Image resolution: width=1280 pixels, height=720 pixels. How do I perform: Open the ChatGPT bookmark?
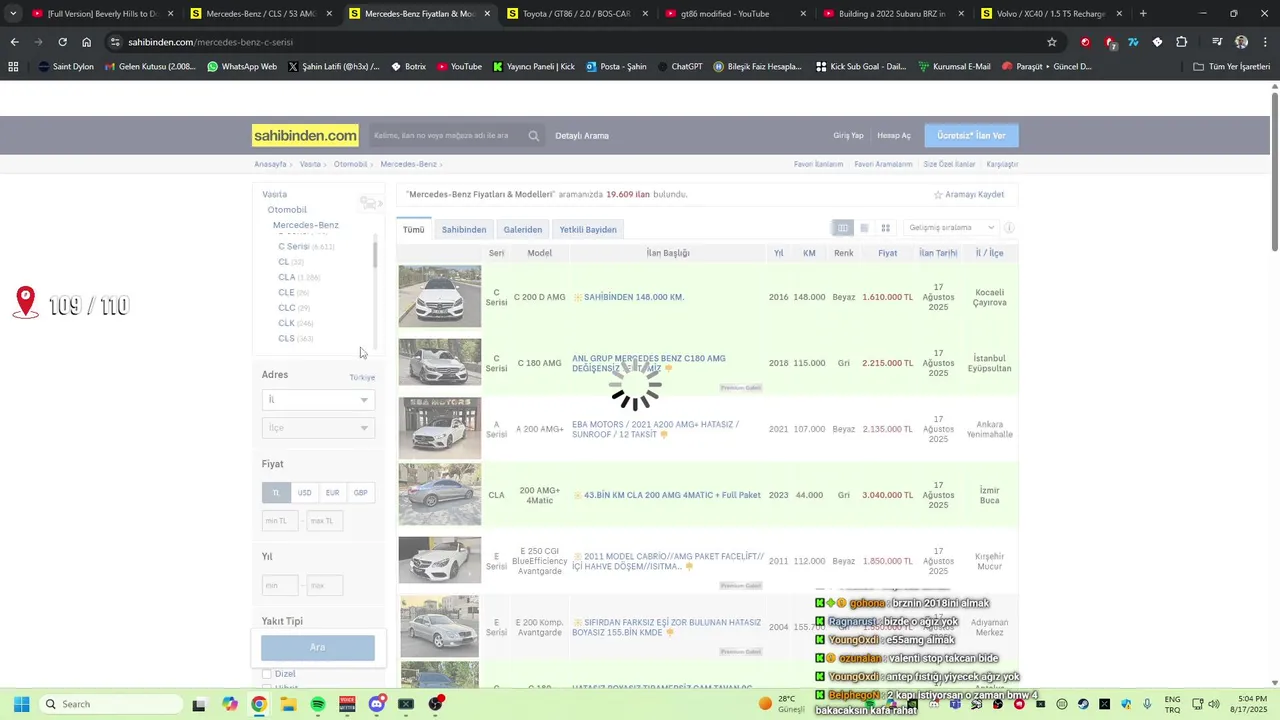coord(680,67)
